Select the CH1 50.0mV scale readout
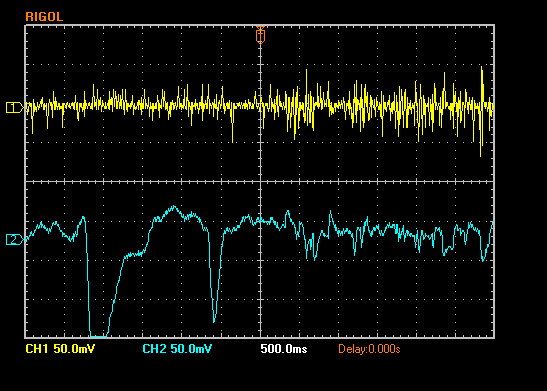Viewport: 547px width, 391px height. pyautogui.click(x=60, y=349)
